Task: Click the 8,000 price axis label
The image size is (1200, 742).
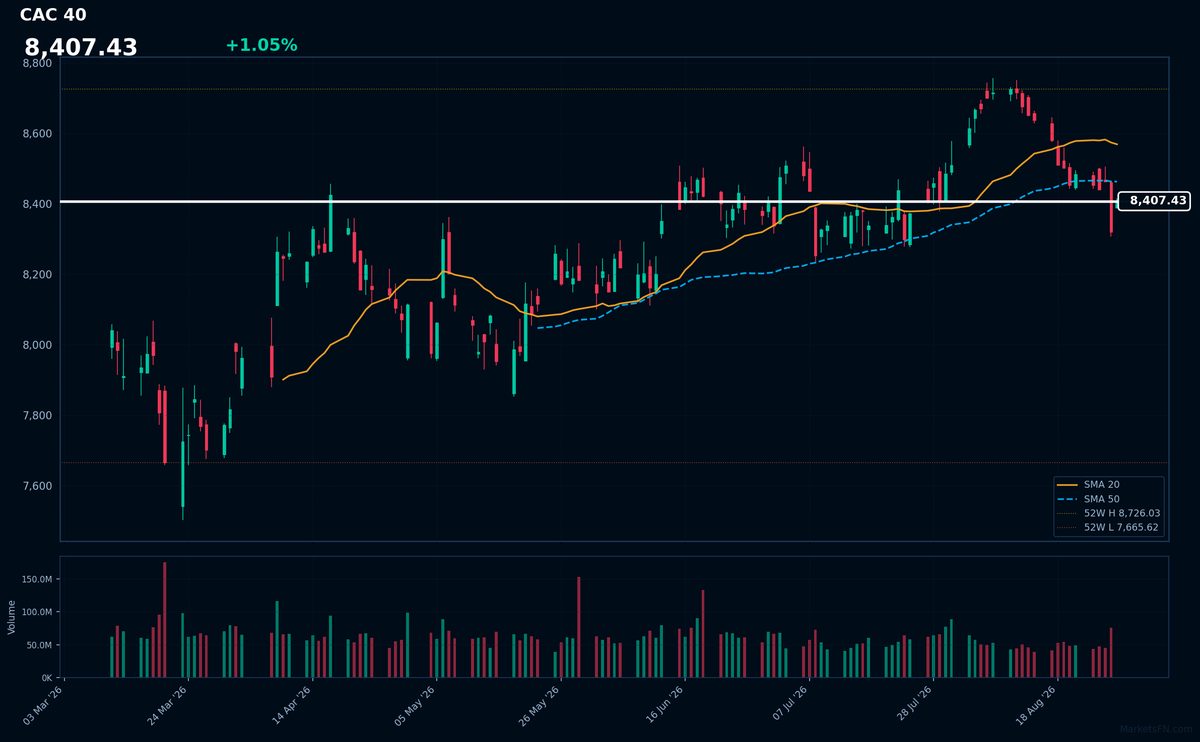Action: pyautogui.click(x=37, y=345)
